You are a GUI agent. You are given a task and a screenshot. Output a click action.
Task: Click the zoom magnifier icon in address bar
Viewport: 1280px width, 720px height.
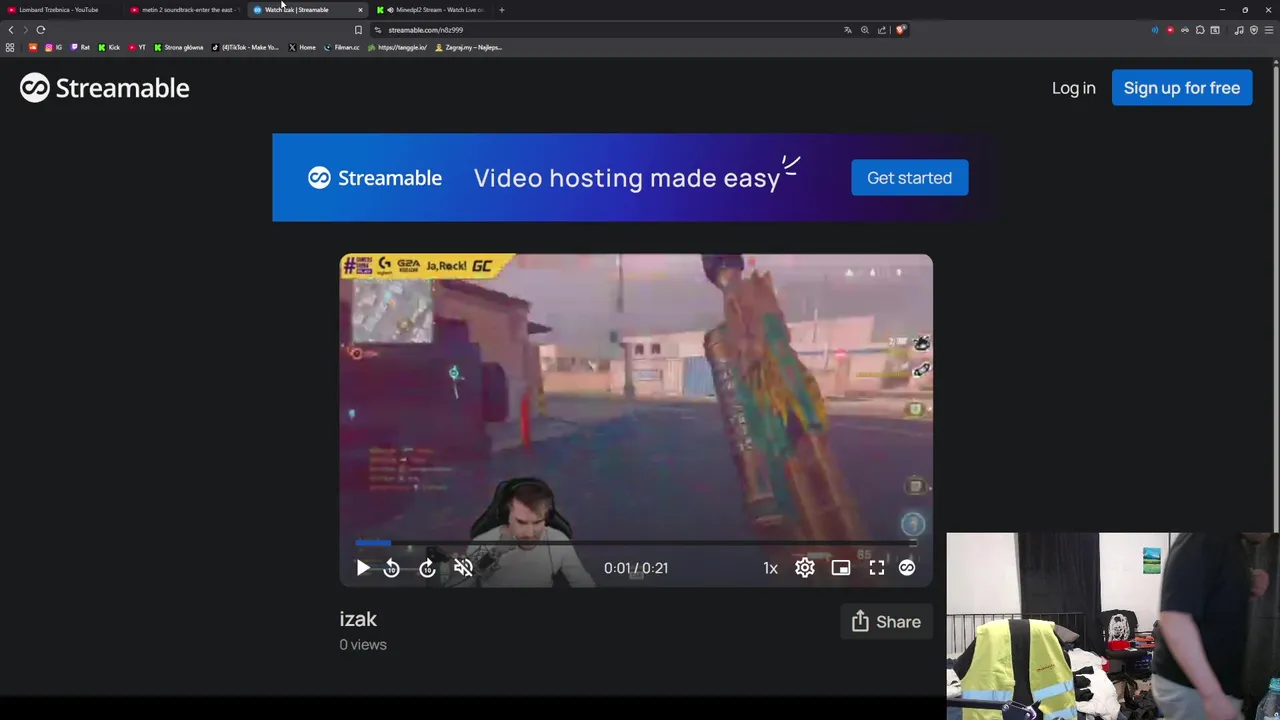tap(865, 30)
